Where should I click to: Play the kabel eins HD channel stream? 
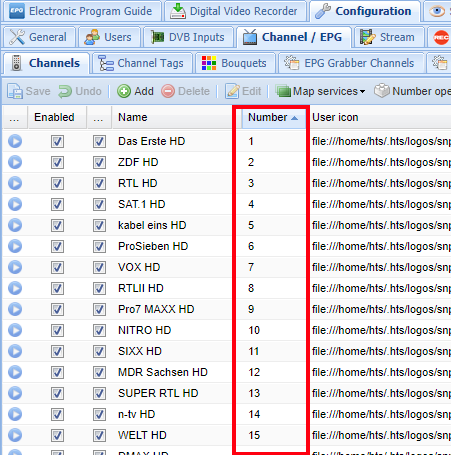[15, 225]
